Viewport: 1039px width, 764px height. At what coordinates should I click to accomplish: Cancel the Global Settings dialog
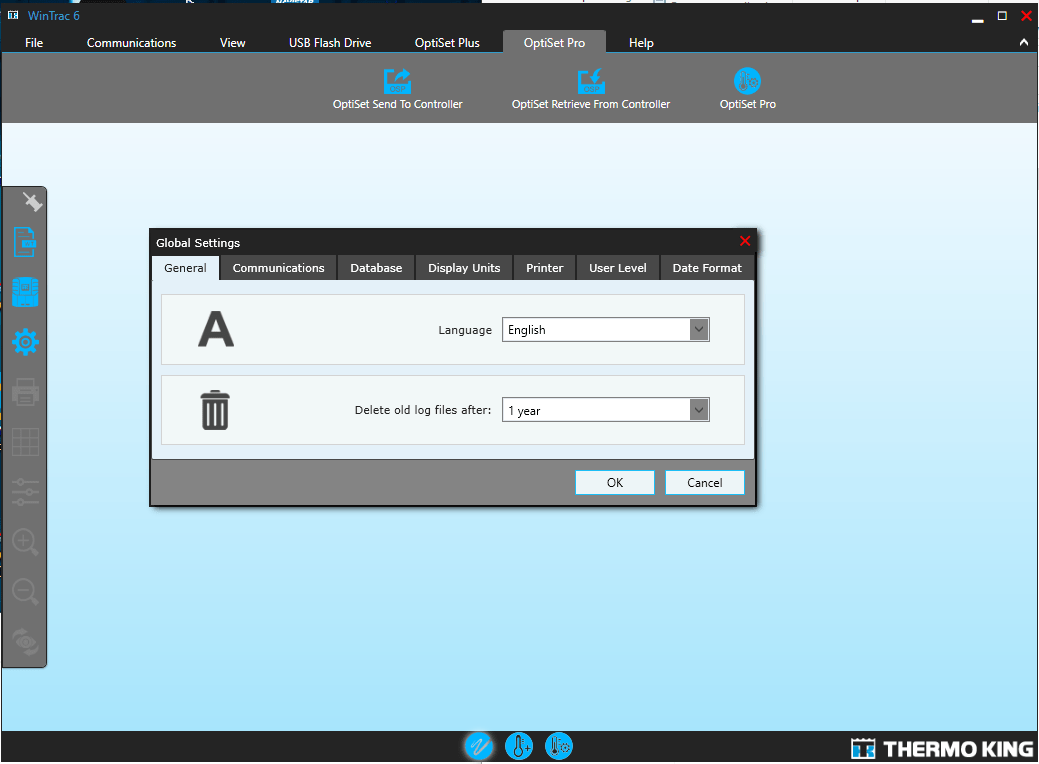click(704, 483)
